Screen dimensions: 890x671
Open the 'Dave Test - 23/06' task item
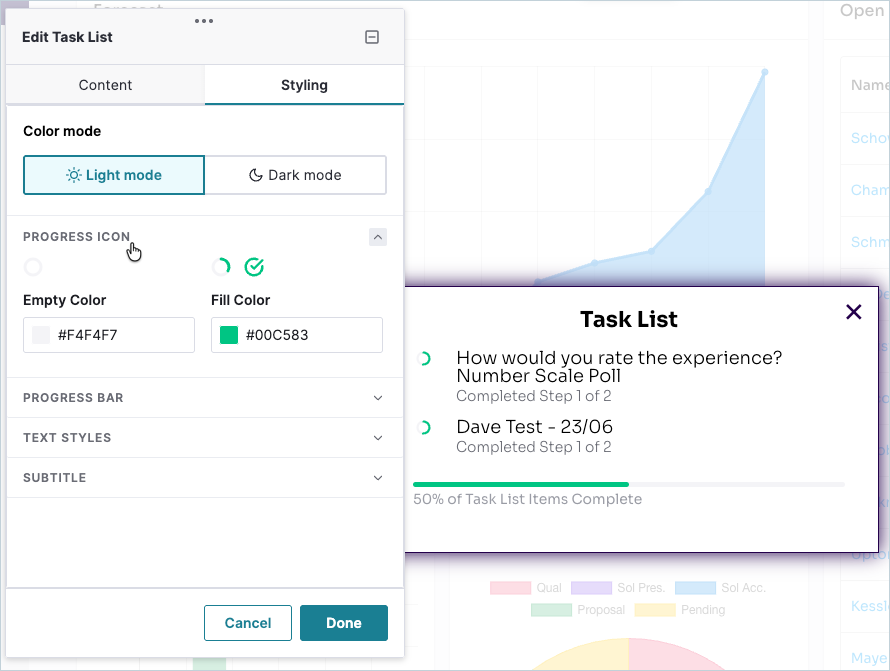click(x=535, y=427)
